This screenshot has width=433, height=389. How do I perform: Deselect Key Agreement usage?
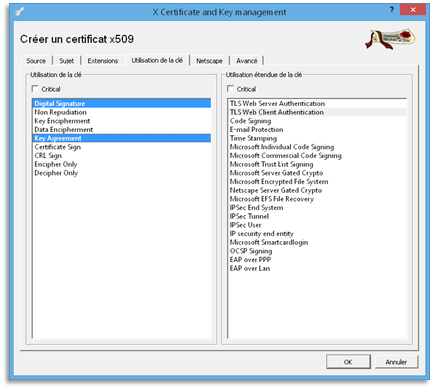122,138
